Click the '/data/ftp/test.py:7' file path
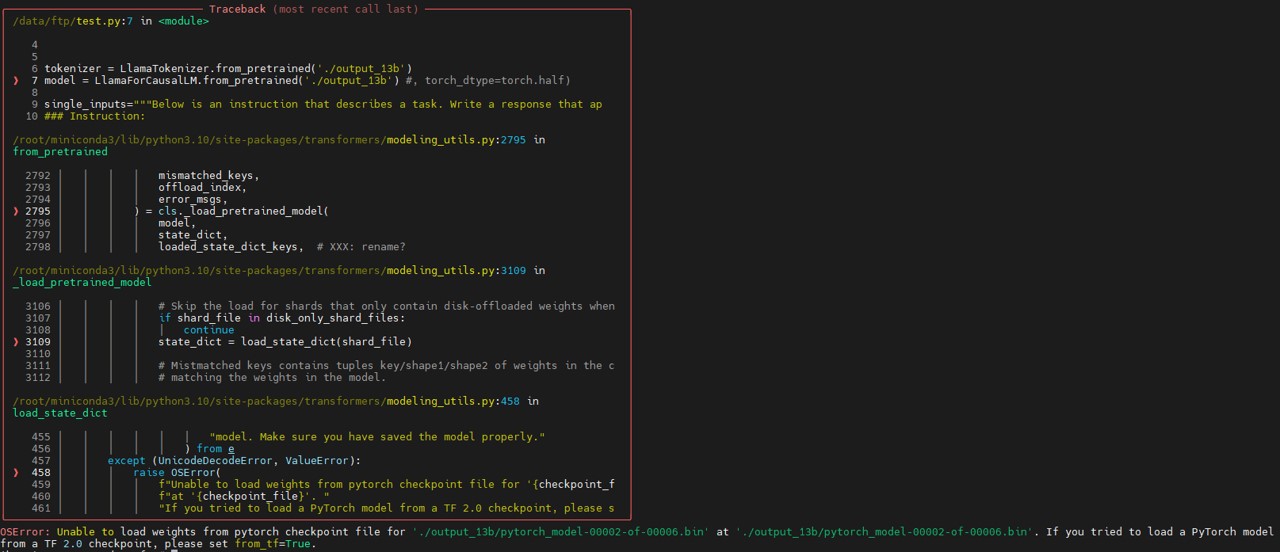This screenshot has height=552, width=1280. [x=73, y=21]
